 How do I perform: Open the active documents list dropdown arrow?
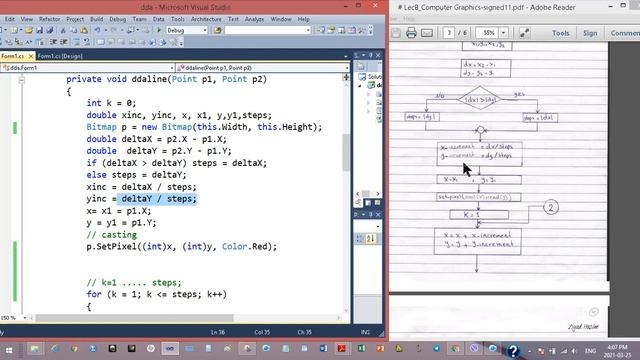tap(346, 56)
